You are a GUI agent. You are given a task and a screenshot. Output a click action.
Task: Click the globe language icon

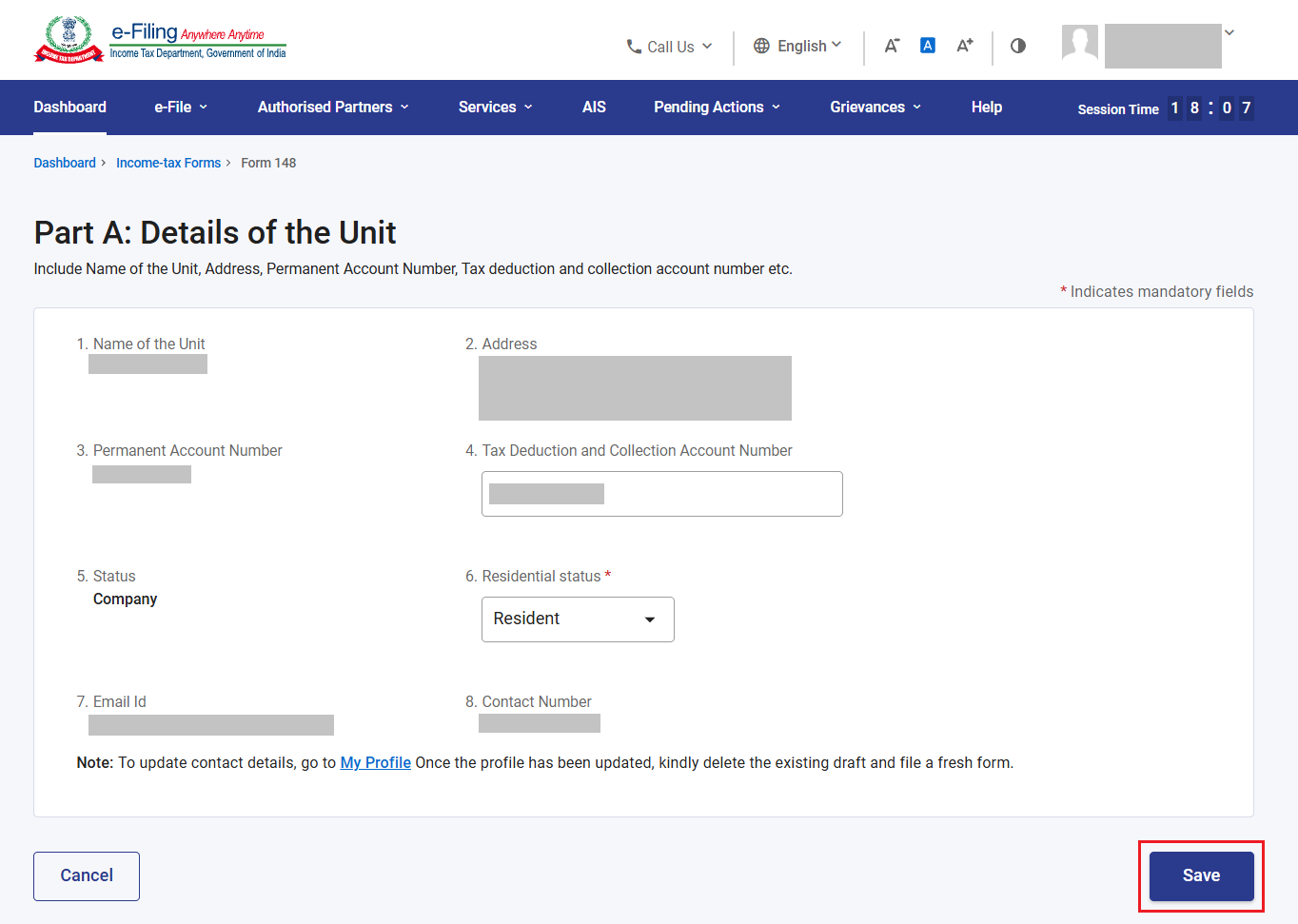pos(761,46)
